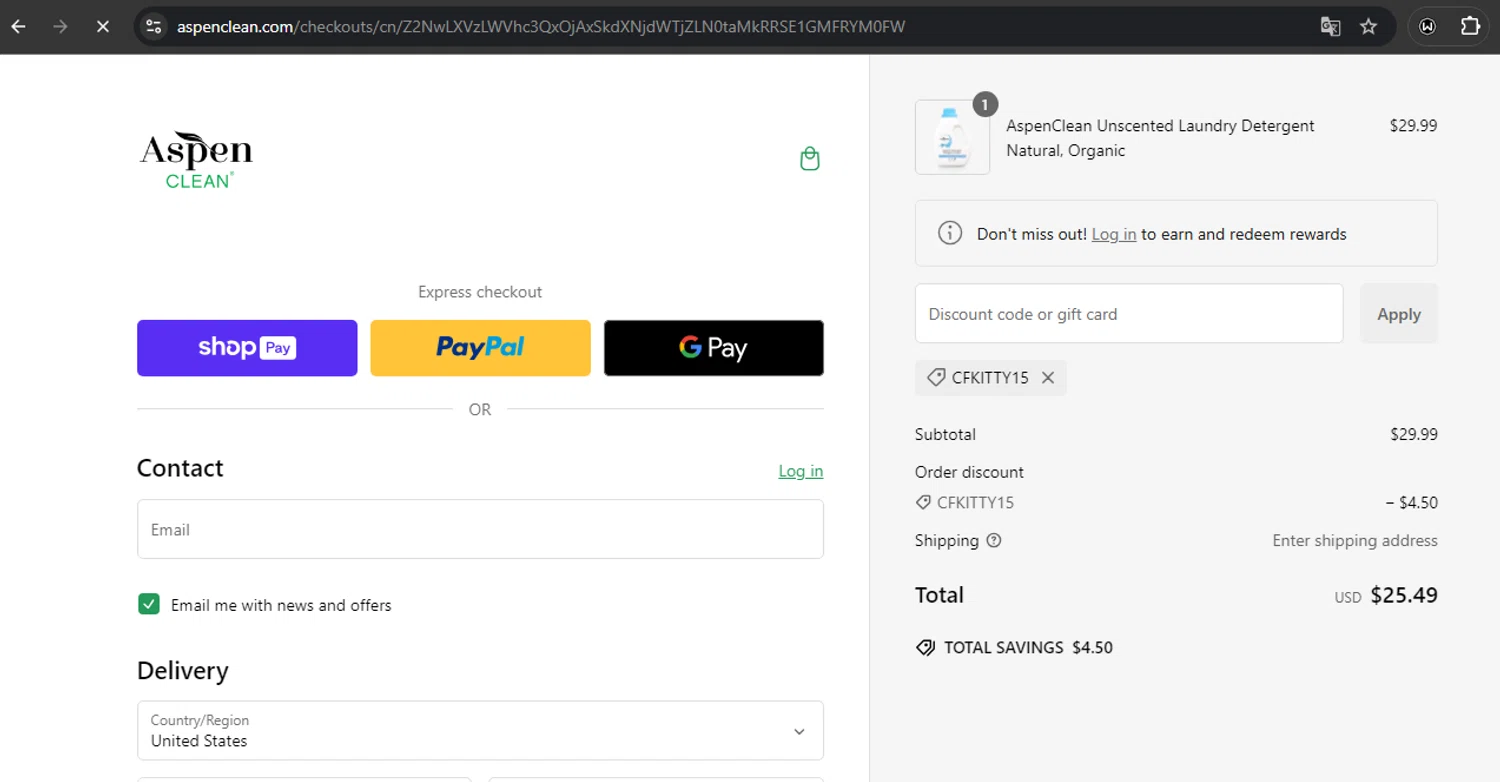Go back with the browser back arrow

pyautogui.click(x=19, y=27)
